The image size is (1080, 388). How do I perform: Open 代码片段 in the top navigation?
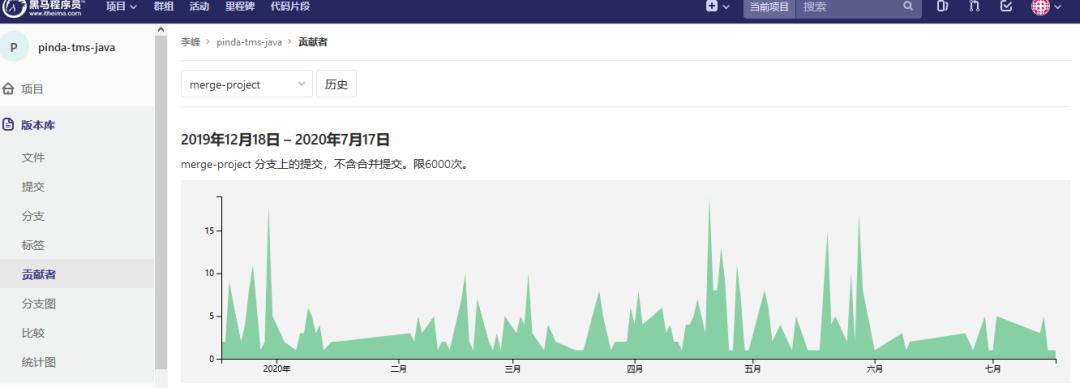tap(290, 7)
